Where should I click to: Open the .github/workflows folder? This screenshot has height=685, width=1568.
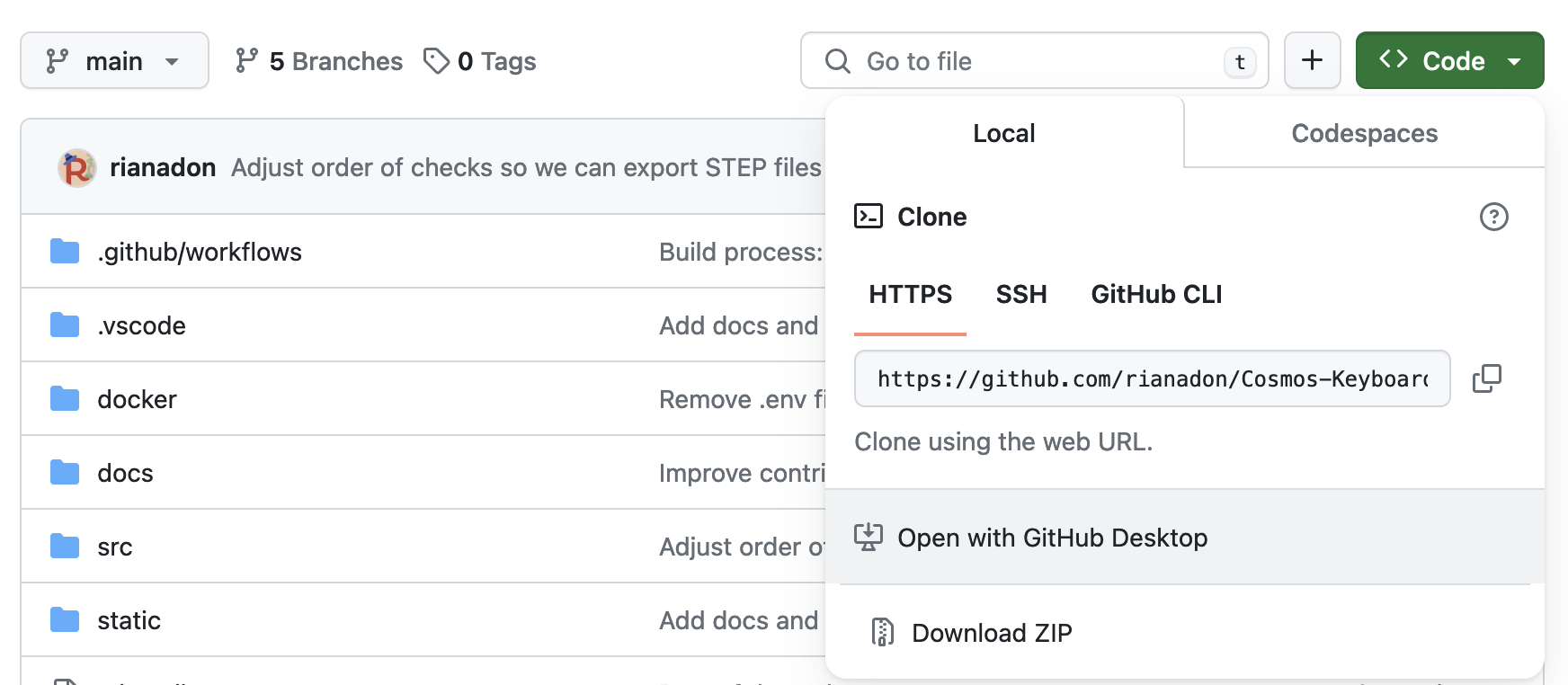click(x=200, y=252)
